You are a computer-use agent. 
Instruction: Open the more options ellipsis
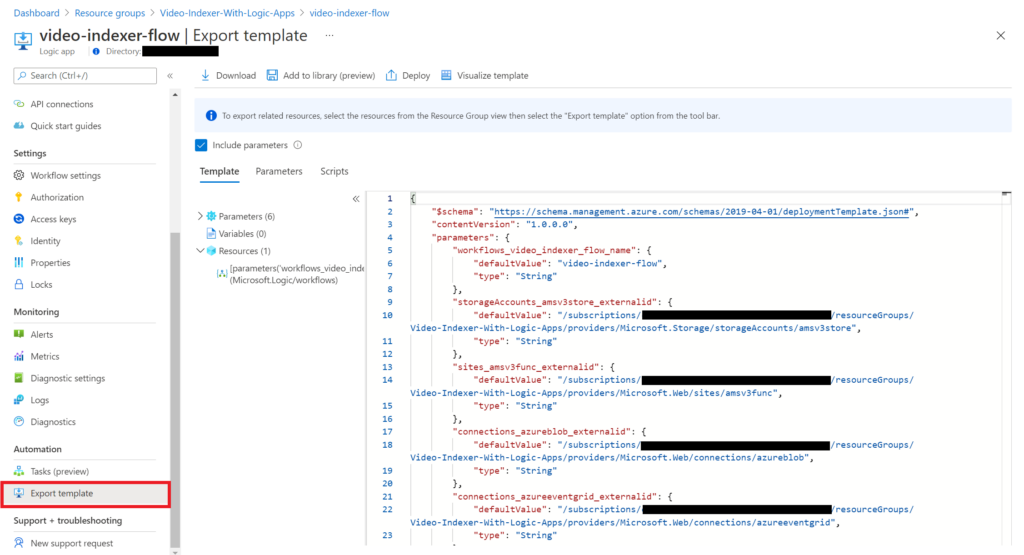coord(329,35)
